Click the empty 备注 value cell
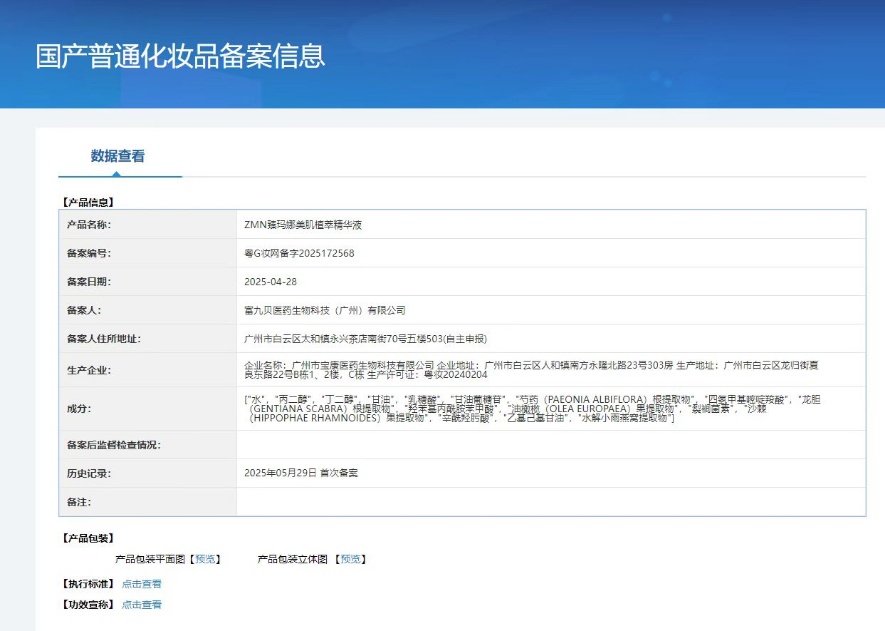Image resolution: width=885 pixels, height=631 pixels. pyautogui.click(x=550, y=501)
